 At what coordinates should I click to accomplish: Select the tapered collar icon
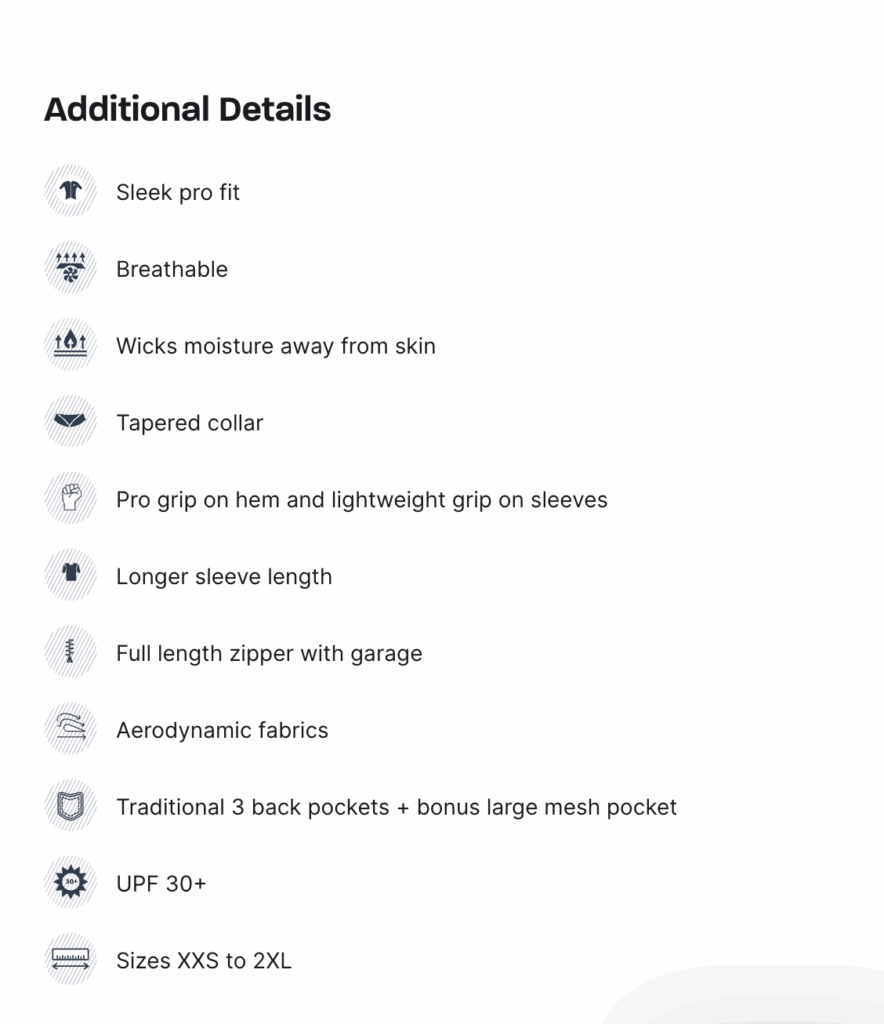(71, 421)
